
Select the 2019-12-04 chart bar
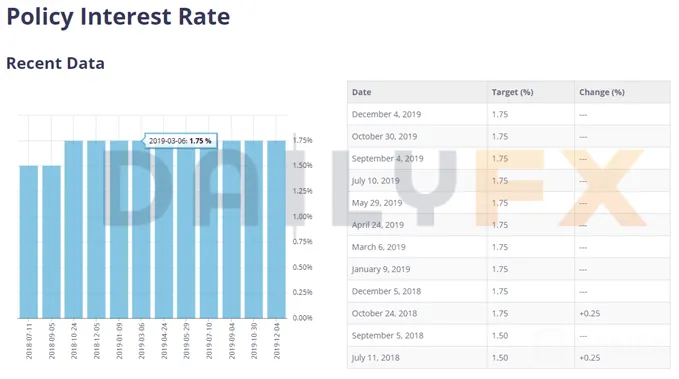[276, 229]
